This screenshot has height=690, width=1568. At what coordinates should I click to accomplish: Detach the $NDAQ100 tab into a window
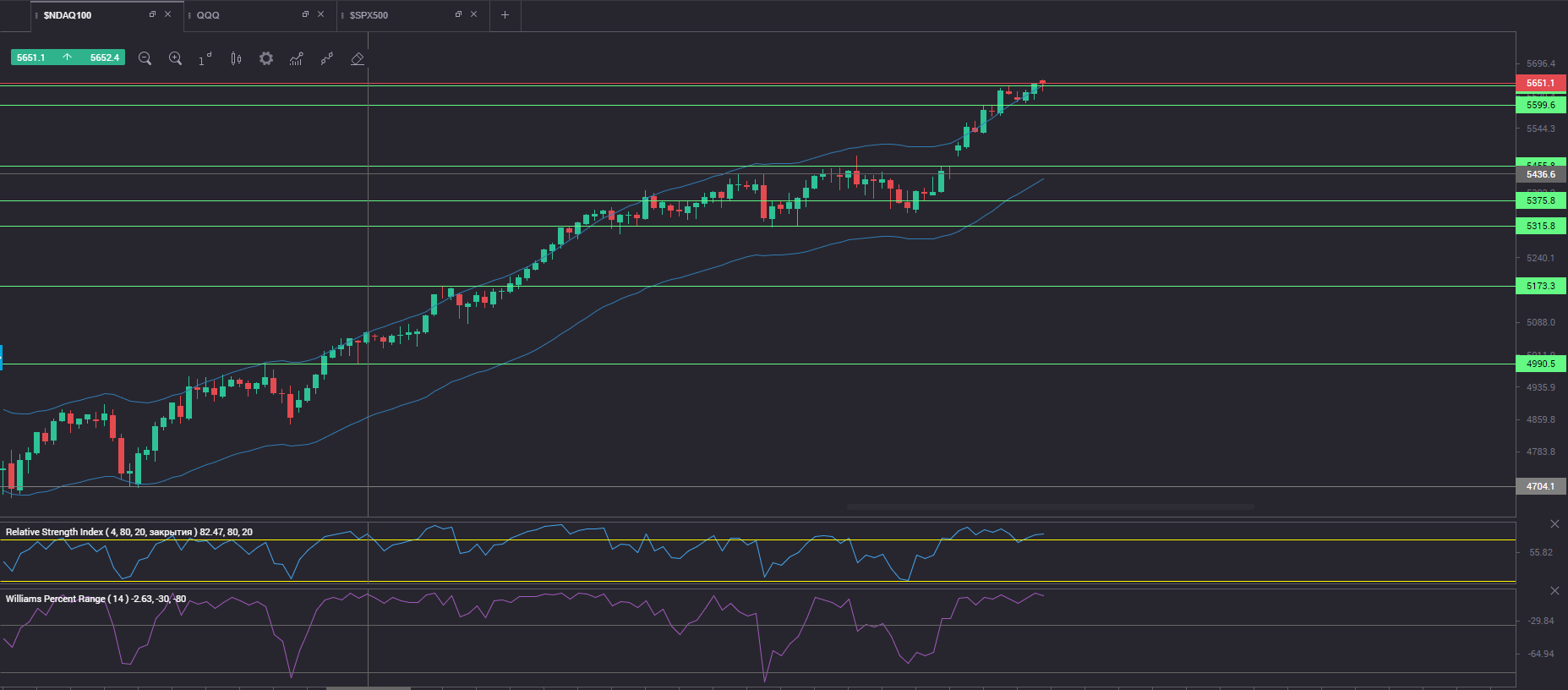coord(152,14)
